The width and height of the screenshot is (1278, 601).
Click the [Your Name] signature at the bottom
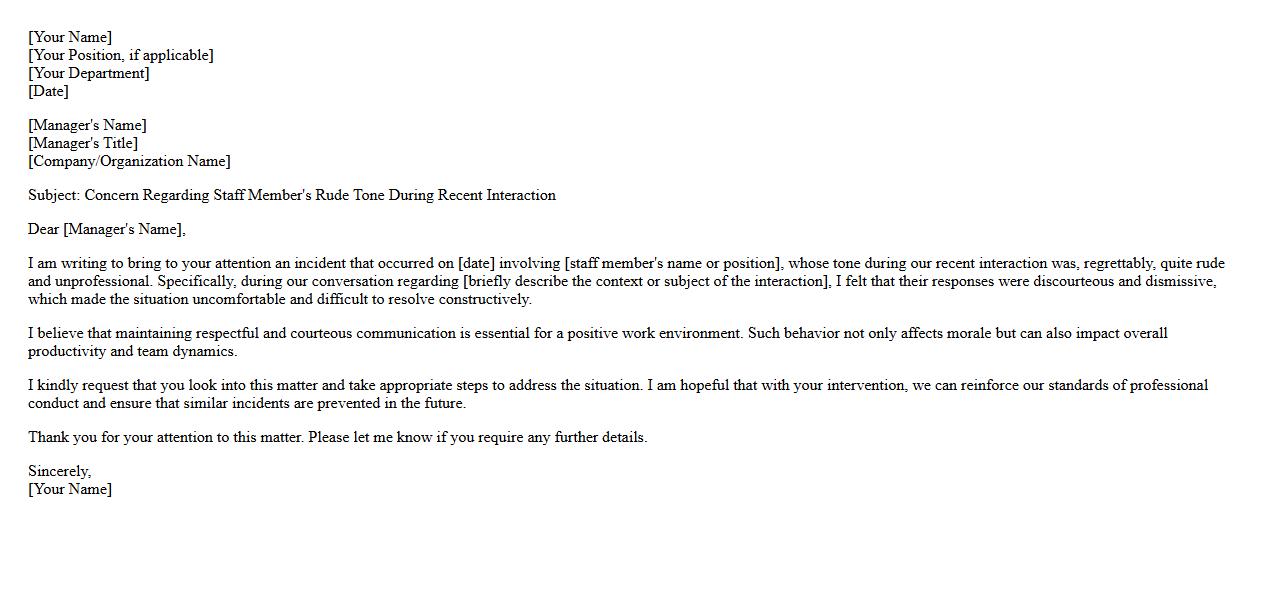pos(70,489)
